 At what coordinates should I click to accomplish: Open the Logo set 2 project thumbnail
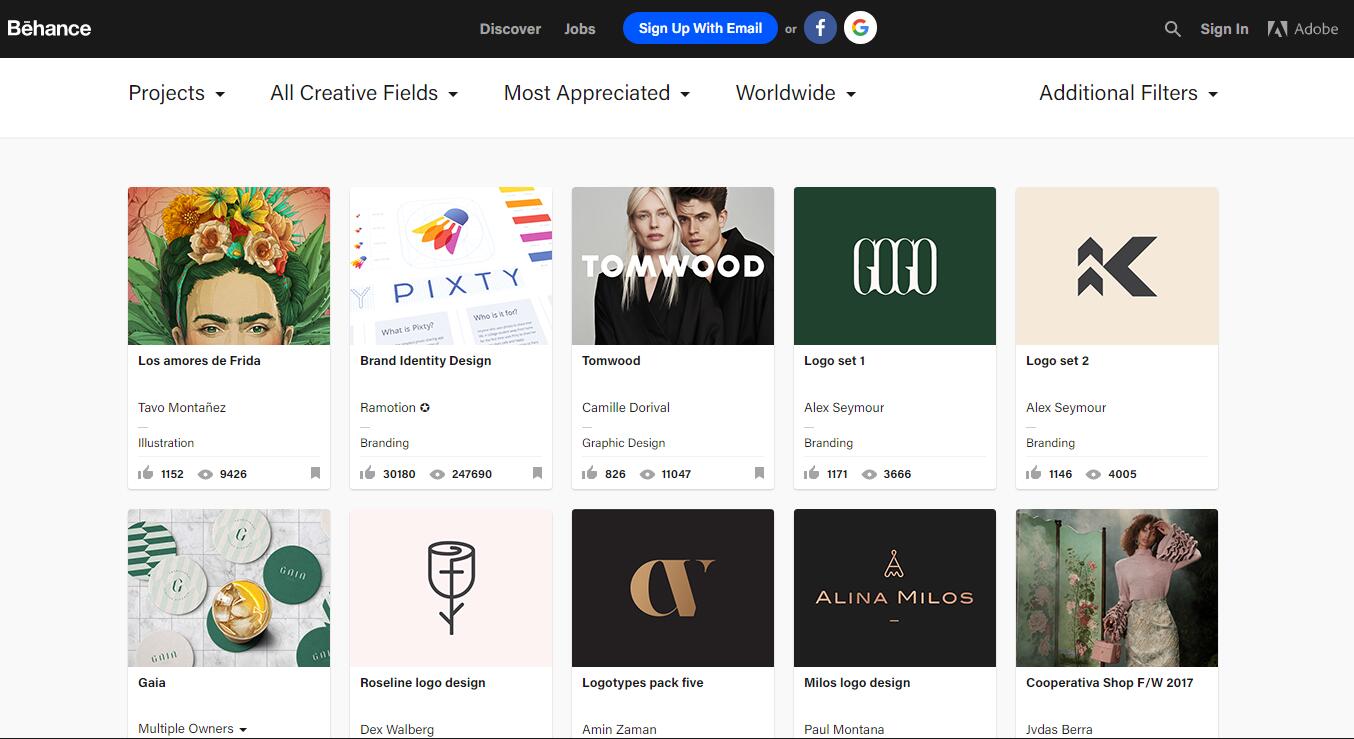(1117, 266)
